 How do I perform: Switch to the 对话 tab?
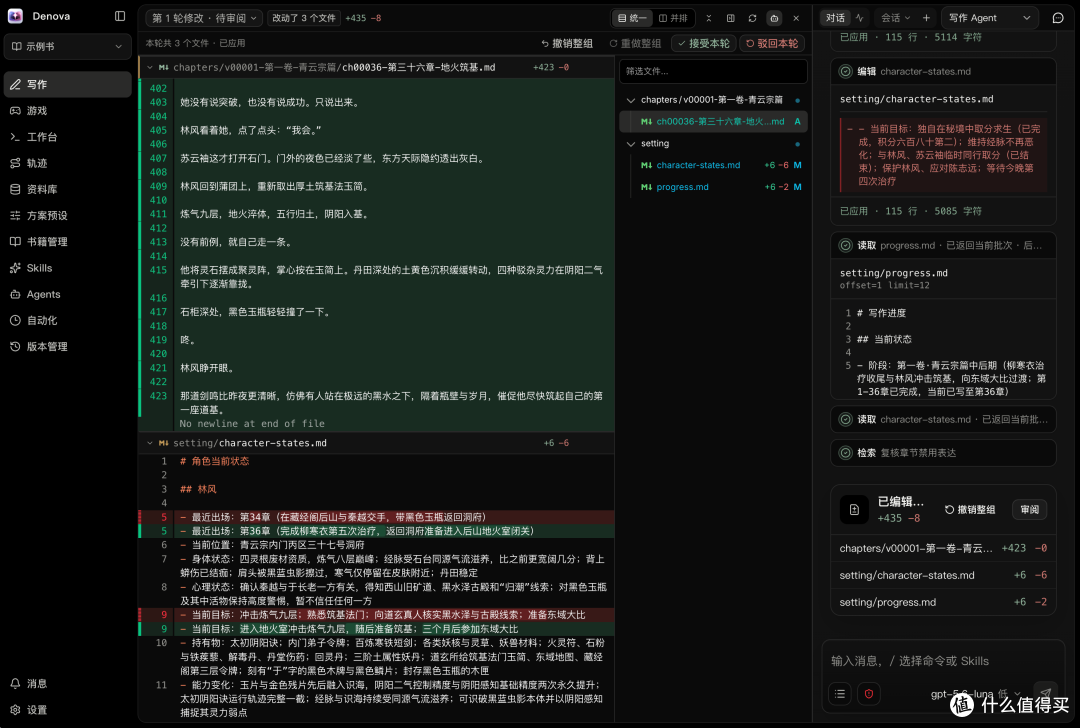click(835, 18)
